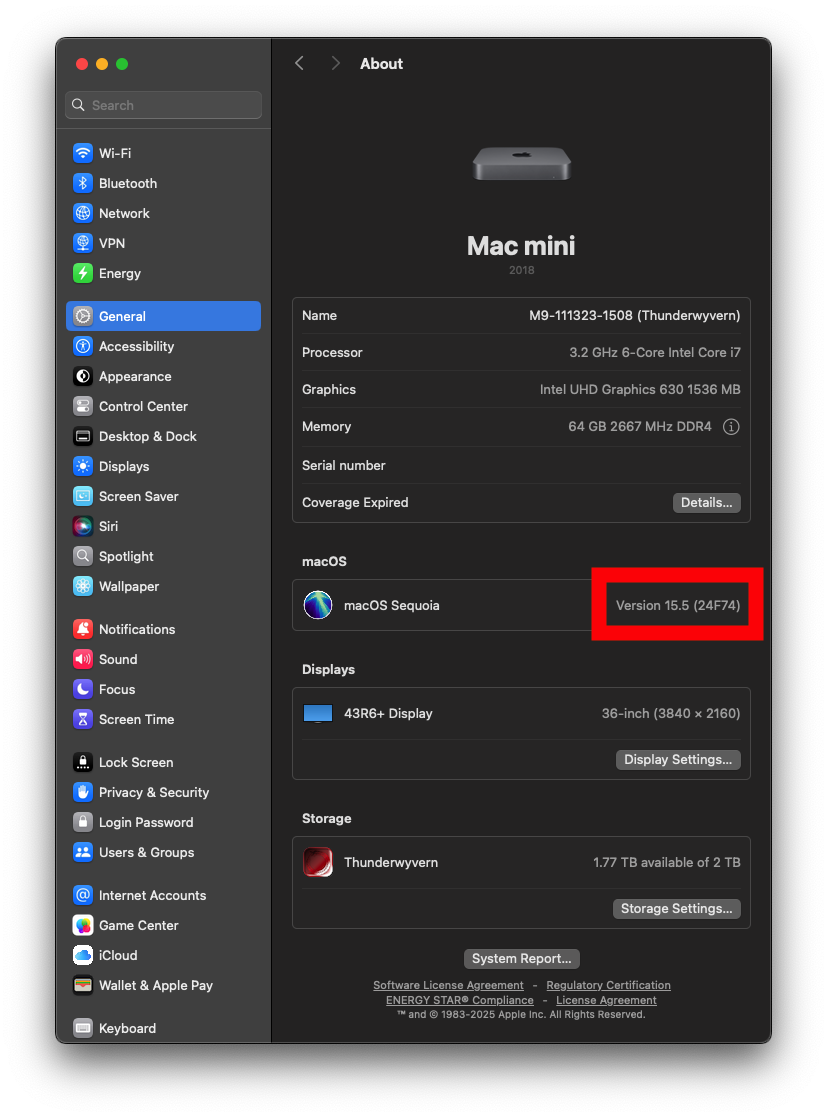Click the Storage Settings… button
The height and width of the screenshot is (1117, 827).
click(x=676, y=909)
